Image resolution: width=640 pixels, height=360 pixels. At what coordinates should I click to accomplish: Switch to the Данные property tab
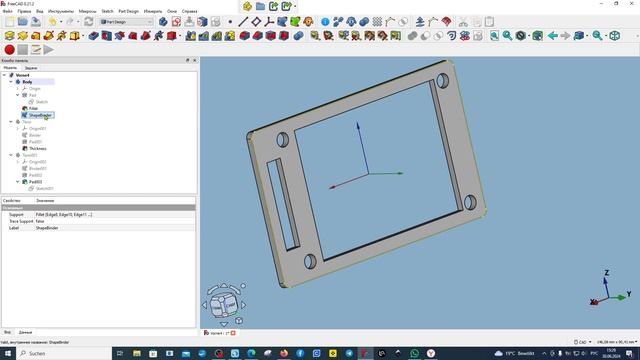click(25, 332)
